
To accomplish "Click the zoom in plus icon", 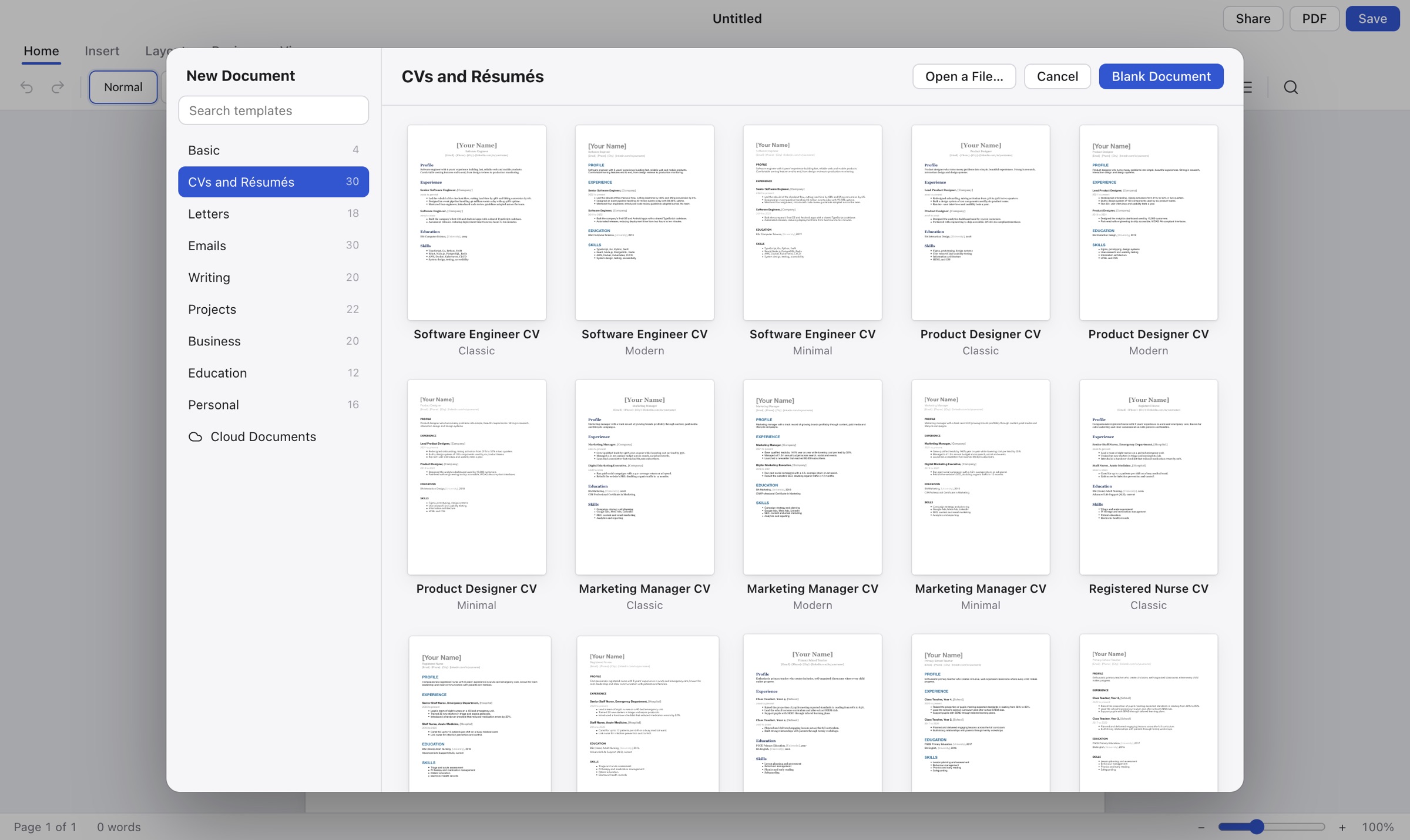I will pyautogui.click(x=1342, y=827).
